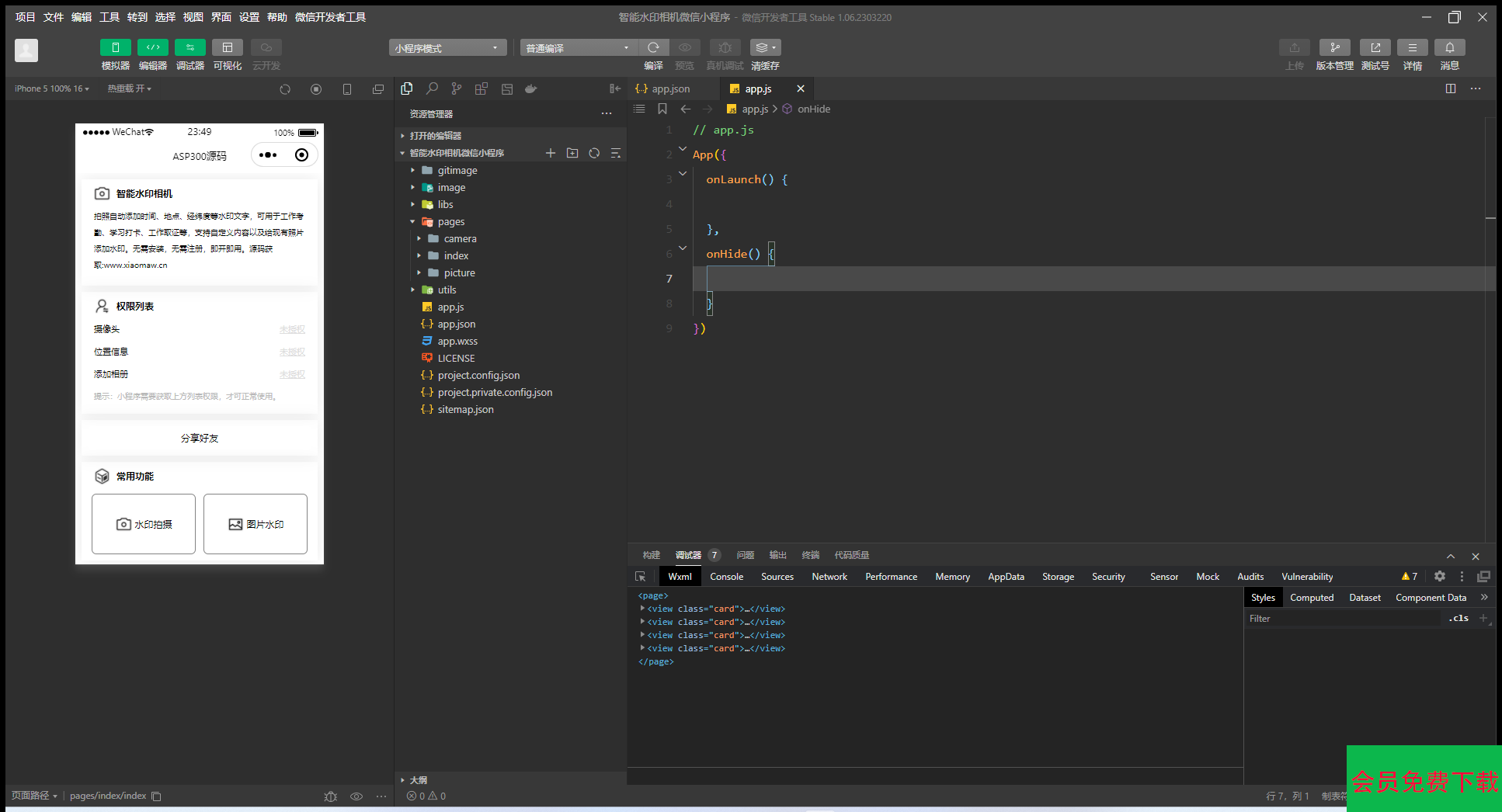
Task: Click the split editor icon
Action: tap(1450, 88)
